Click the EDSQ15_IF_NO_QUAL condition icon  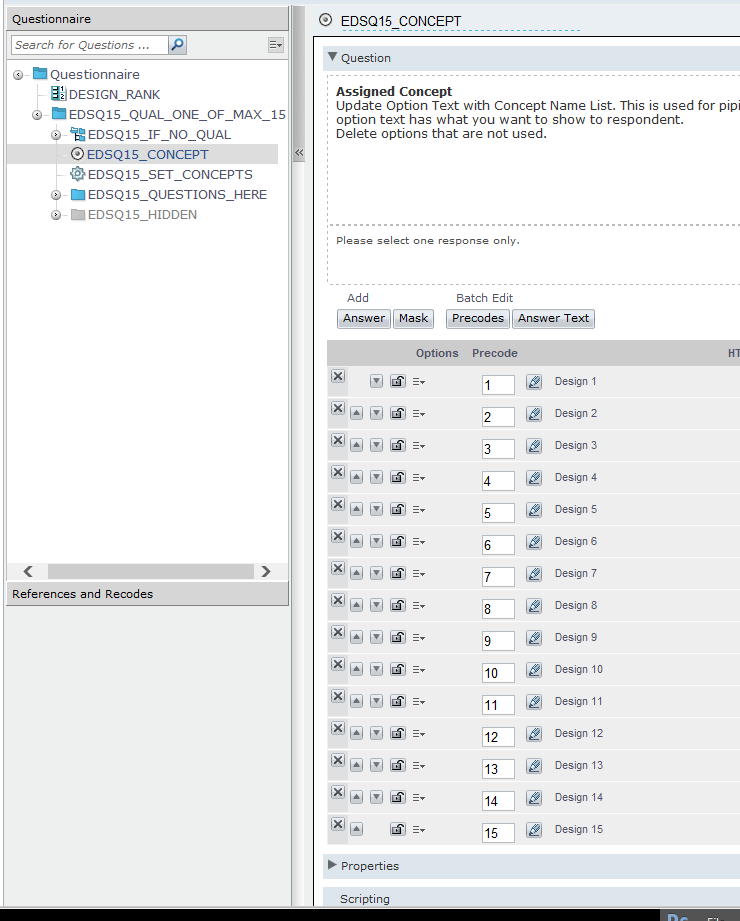(x=78, y=134)
